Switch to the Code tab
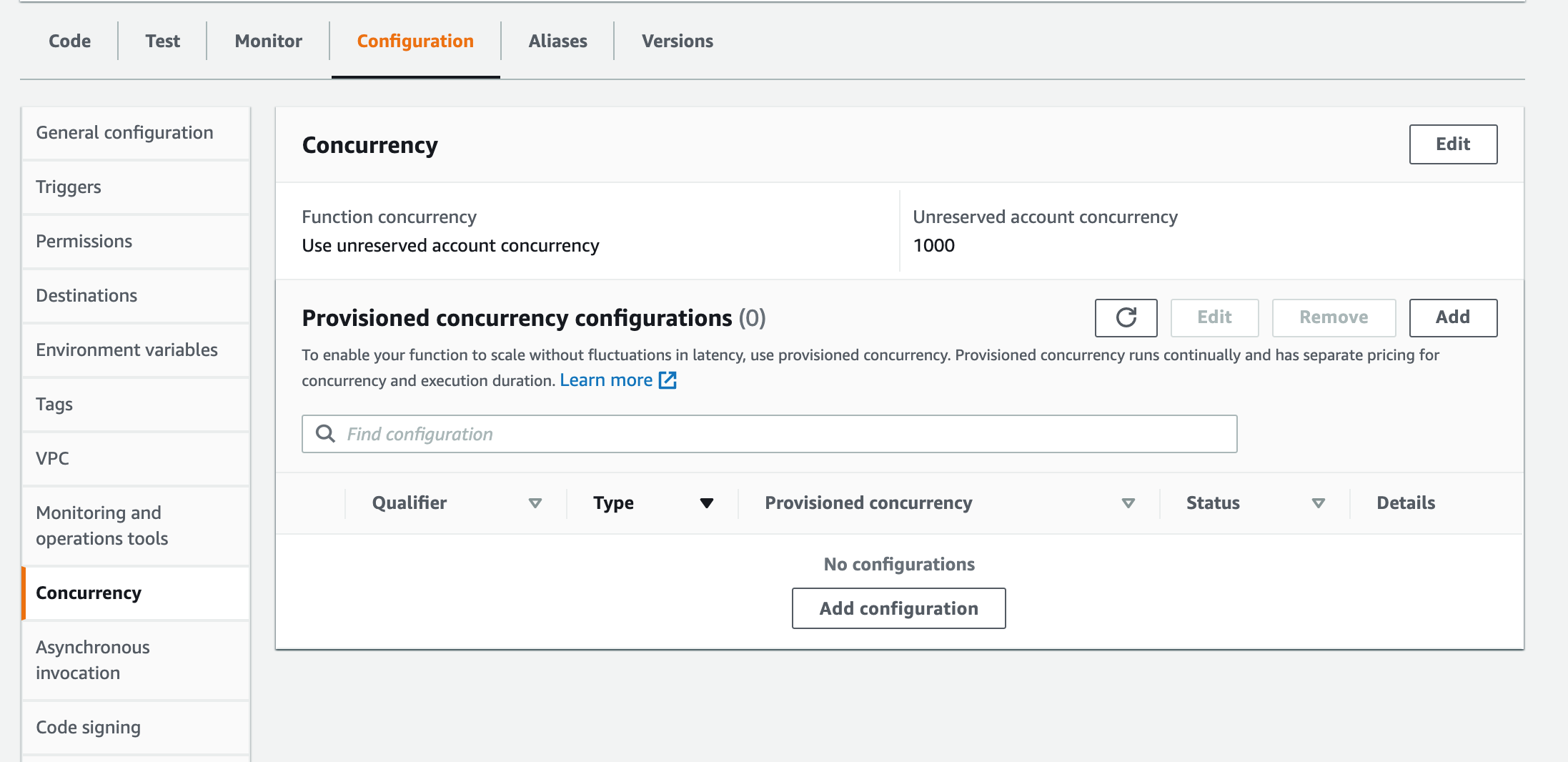This screenshot has height=762, width=1568. click(x=69, y=41)
